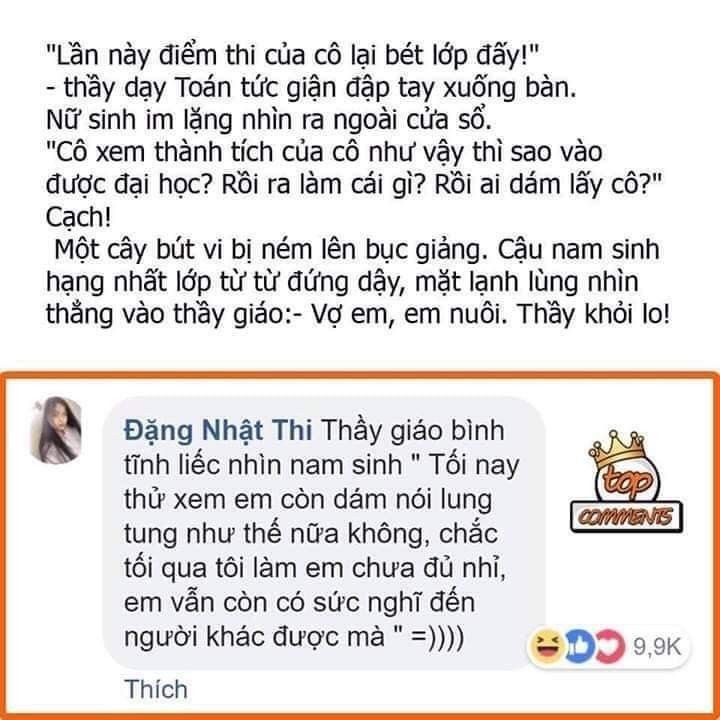Click the line "thầy dạy Toán tức giận"

[x=311, y=88]
